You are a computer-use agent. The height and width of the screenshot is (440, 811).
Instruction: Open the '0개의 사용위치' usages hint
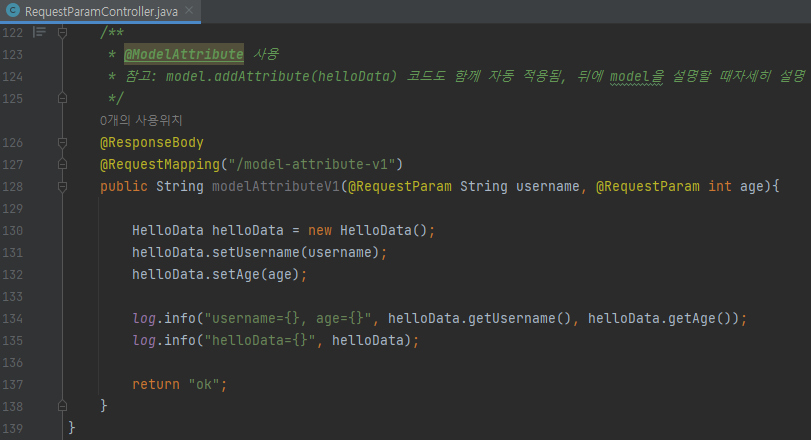[141, 120]
